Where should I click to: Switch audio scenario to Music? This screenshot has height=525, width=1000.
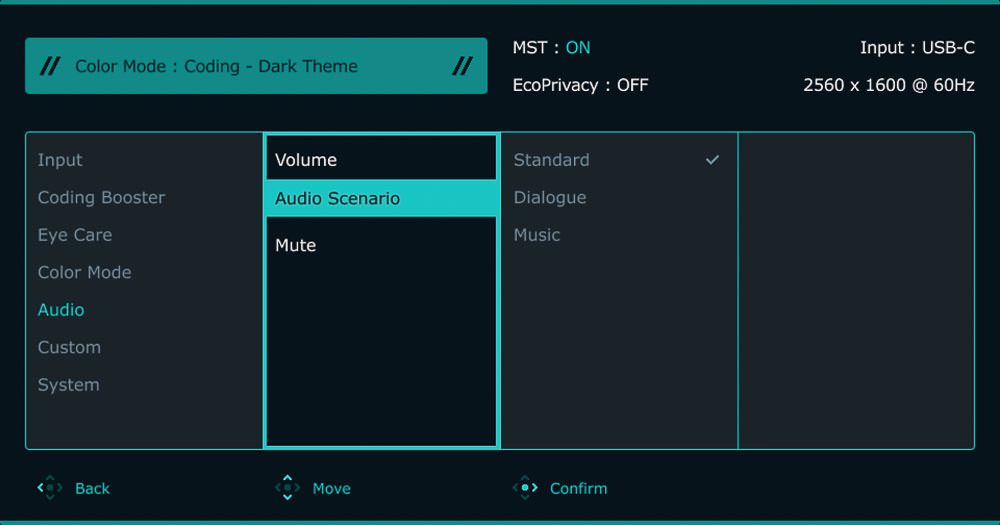(x=537, y=235)
